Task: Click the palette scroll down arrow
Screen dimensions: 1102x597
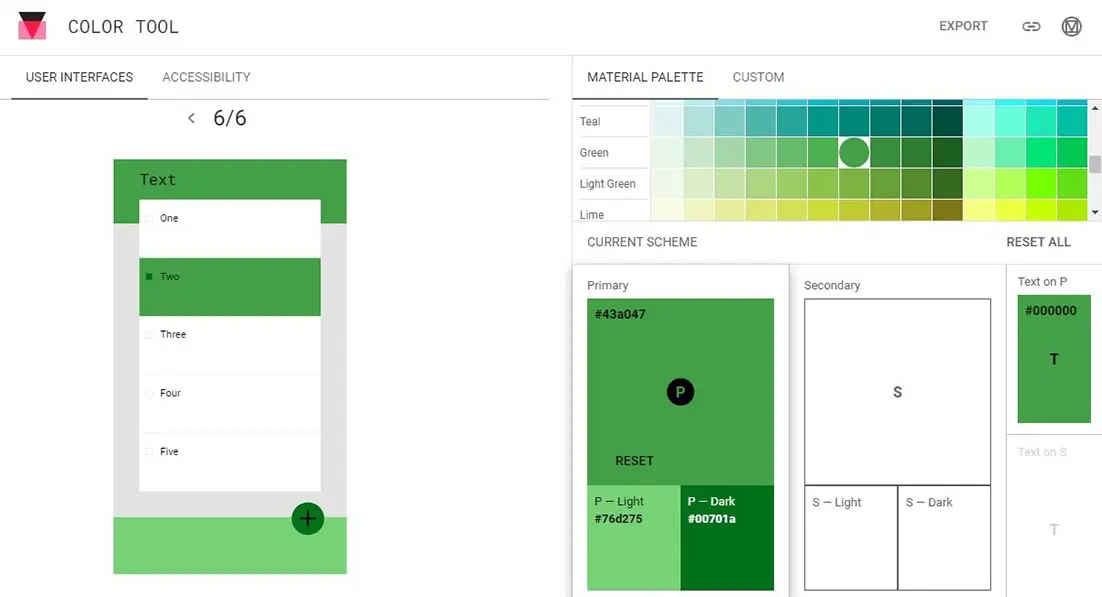Action: point(1095,212)
